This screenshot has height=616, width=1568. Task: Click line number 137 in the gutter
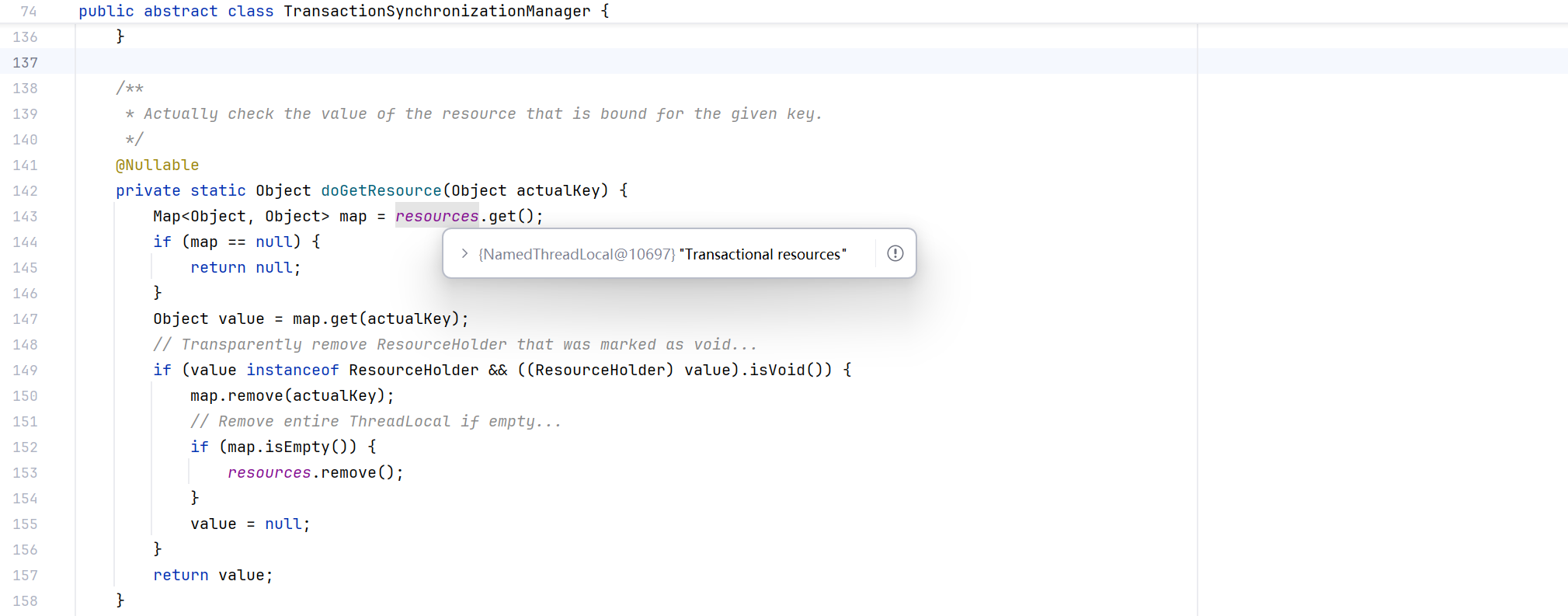[25, 62]
